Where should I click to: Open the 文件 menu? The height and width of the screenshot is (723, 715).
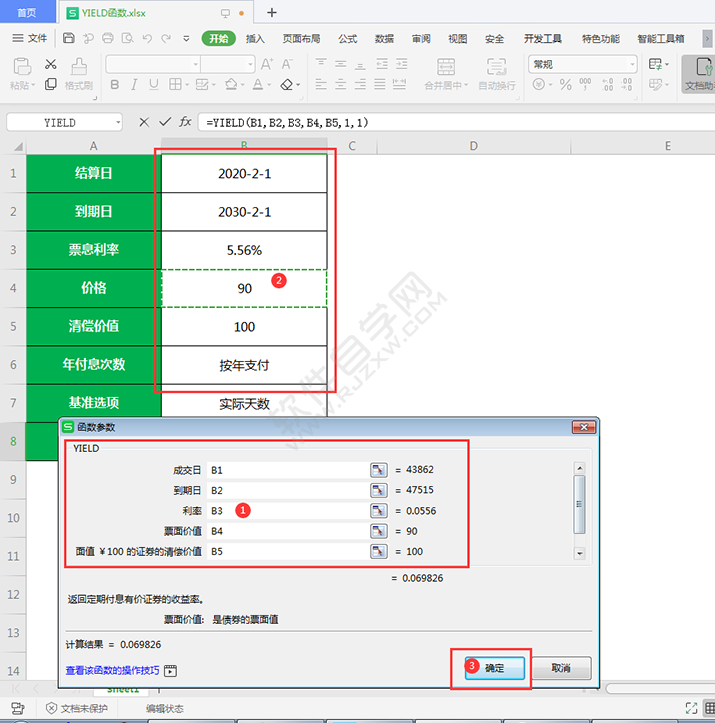30,38
